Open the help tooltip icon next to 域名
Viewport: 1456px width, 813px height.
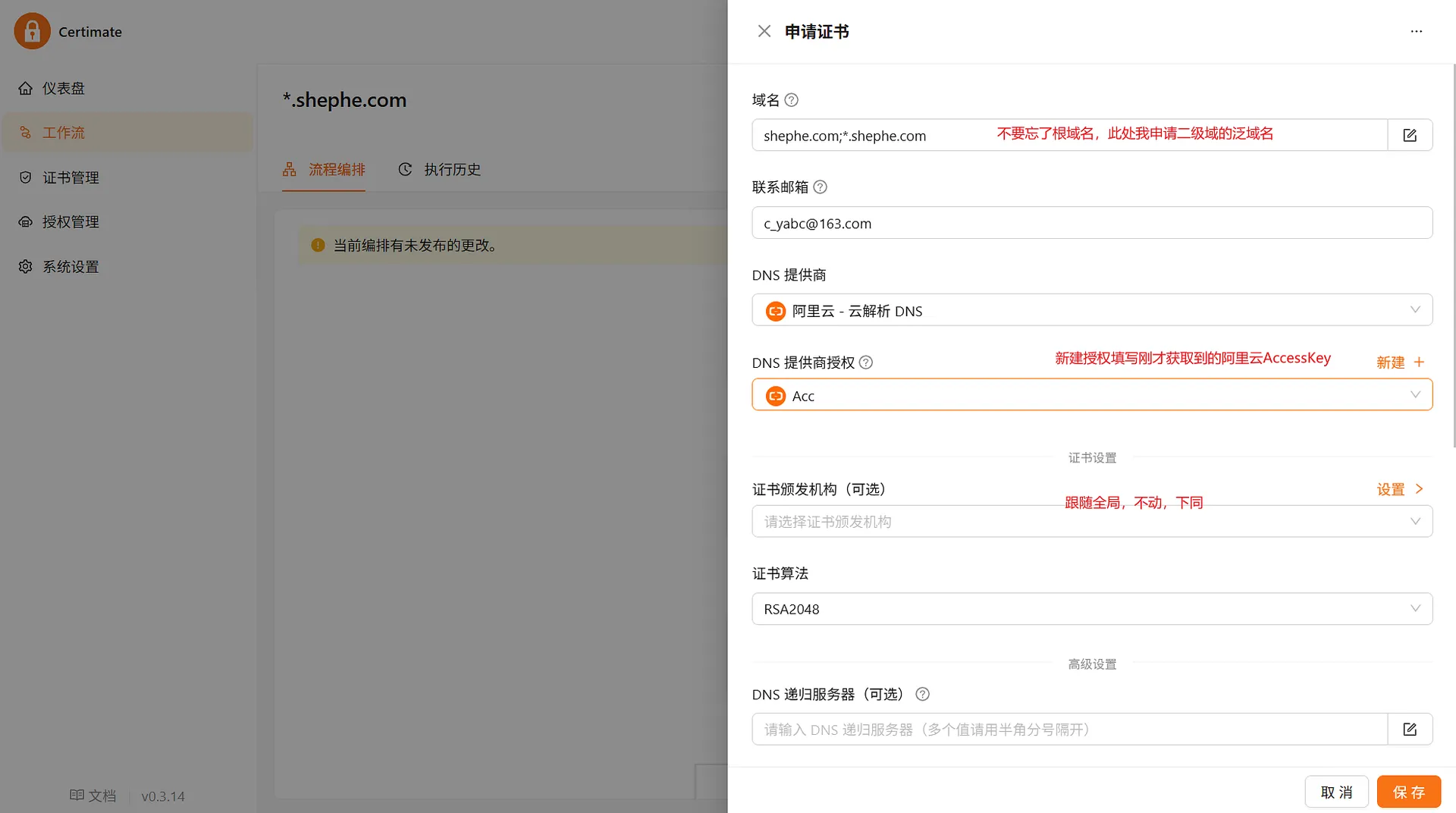click(x=792, y=99)
